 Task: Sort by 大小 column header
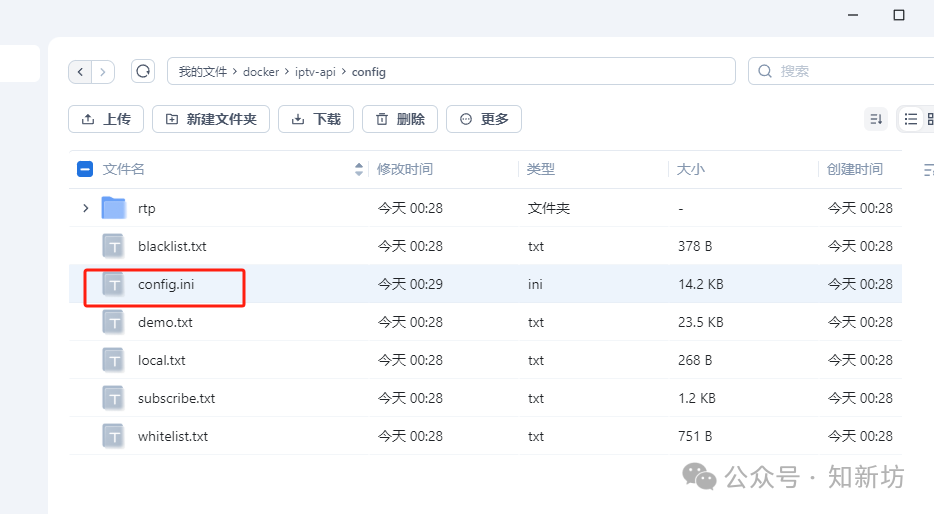(691, 169)
